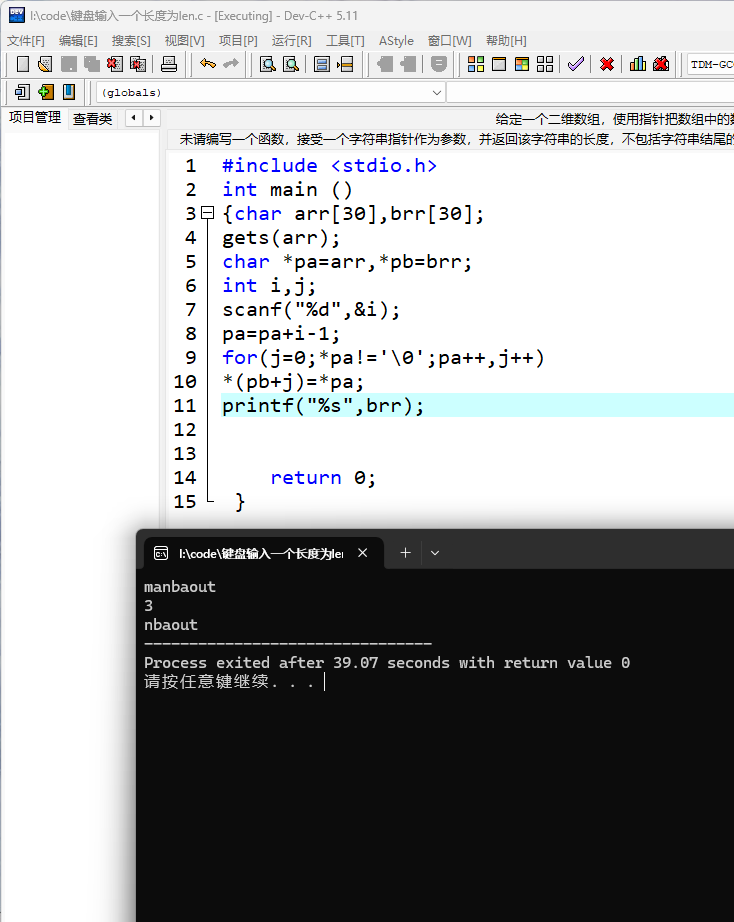734x922 pixels.
Task: Click the Profile analysis bar chart icon
Action: point(638,64)
